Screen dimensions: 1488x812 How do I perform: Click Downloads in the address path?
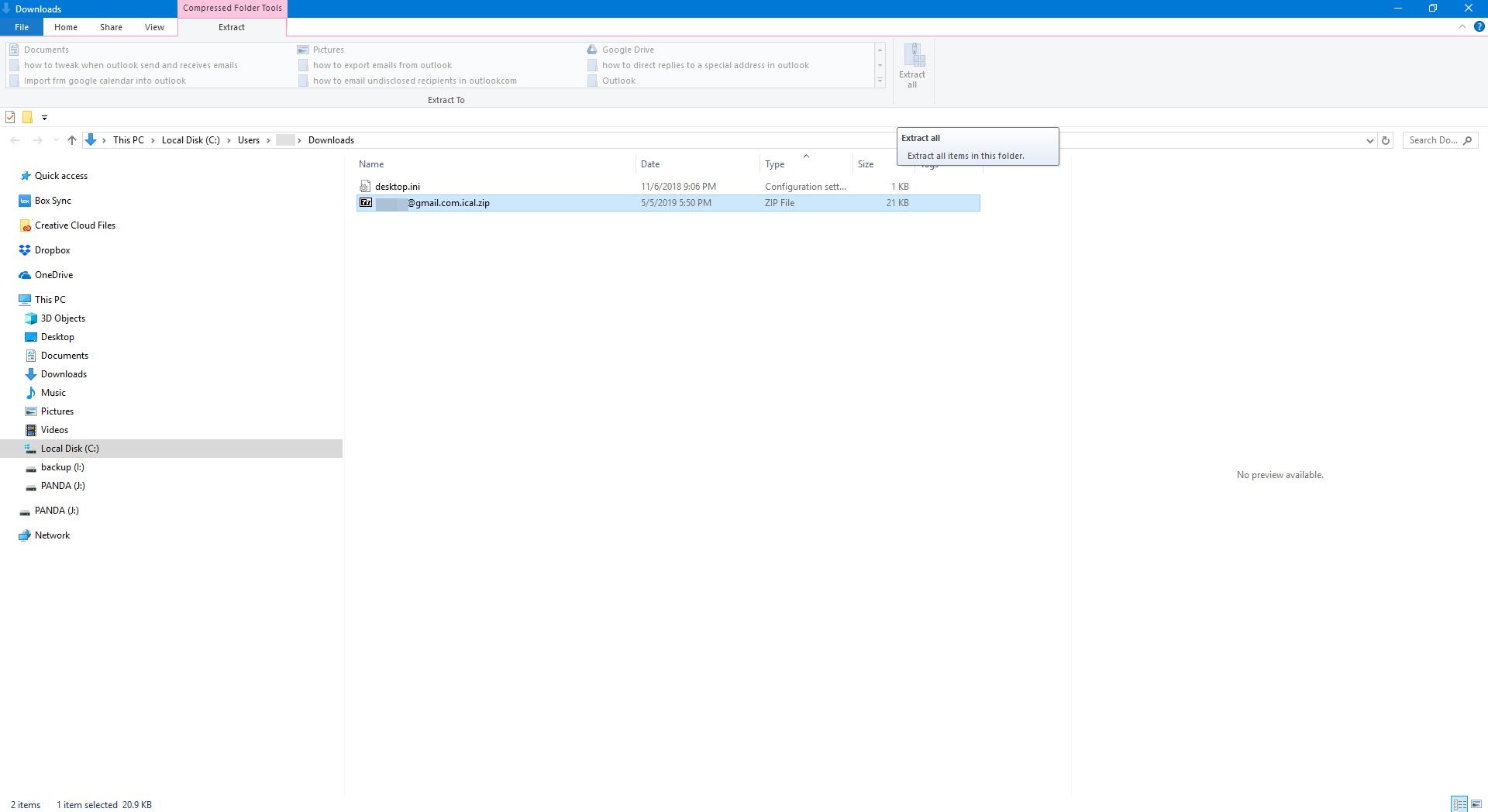click(331, 140)
